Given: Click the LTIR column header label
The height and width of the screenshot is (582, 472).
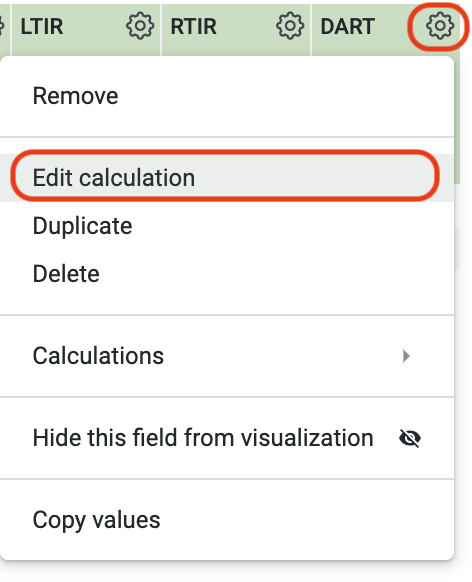Looking at the screenshot, I should 42,26.
